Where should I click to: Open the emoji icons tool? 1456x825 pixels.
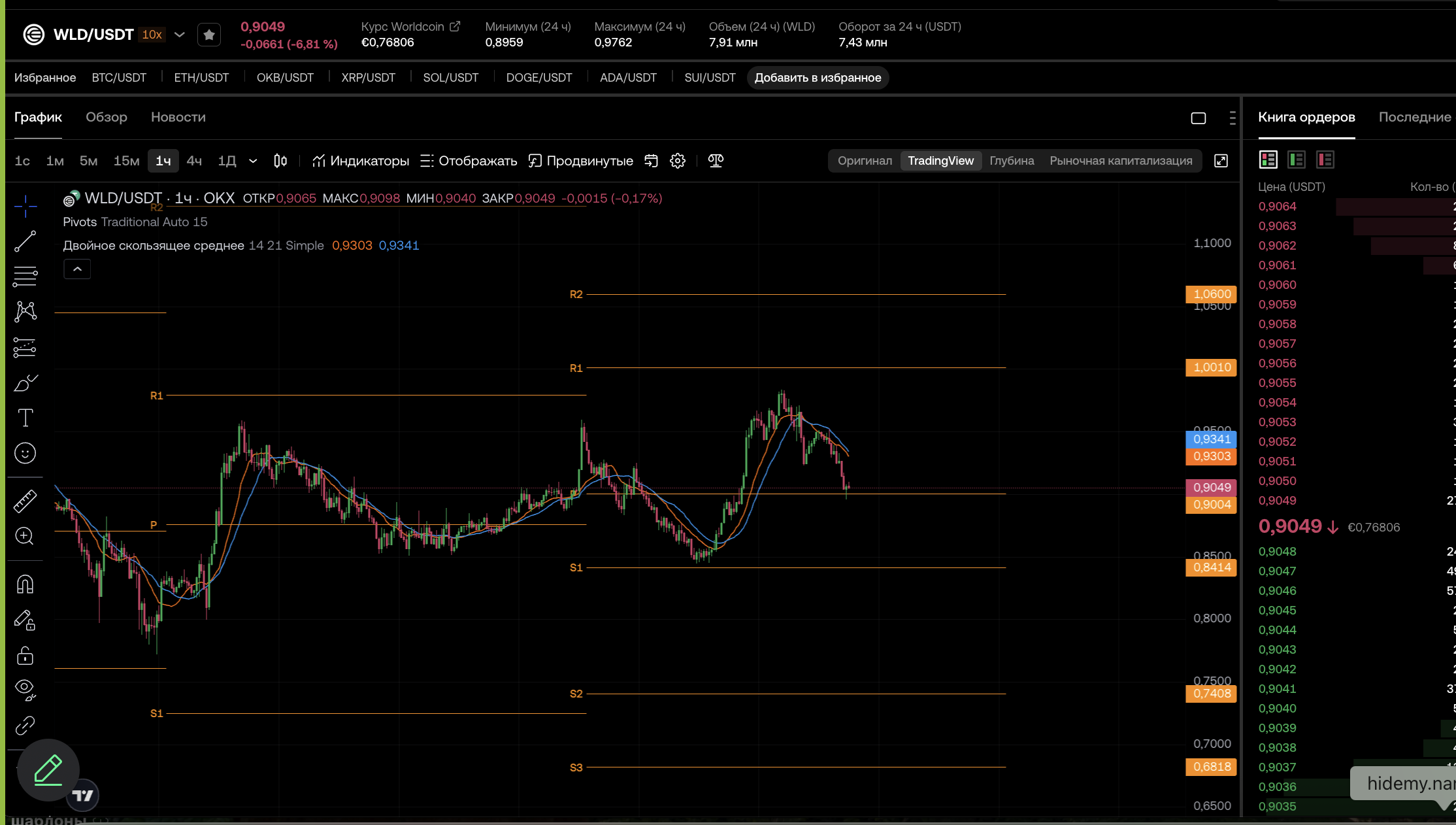[x=25, y=453]
